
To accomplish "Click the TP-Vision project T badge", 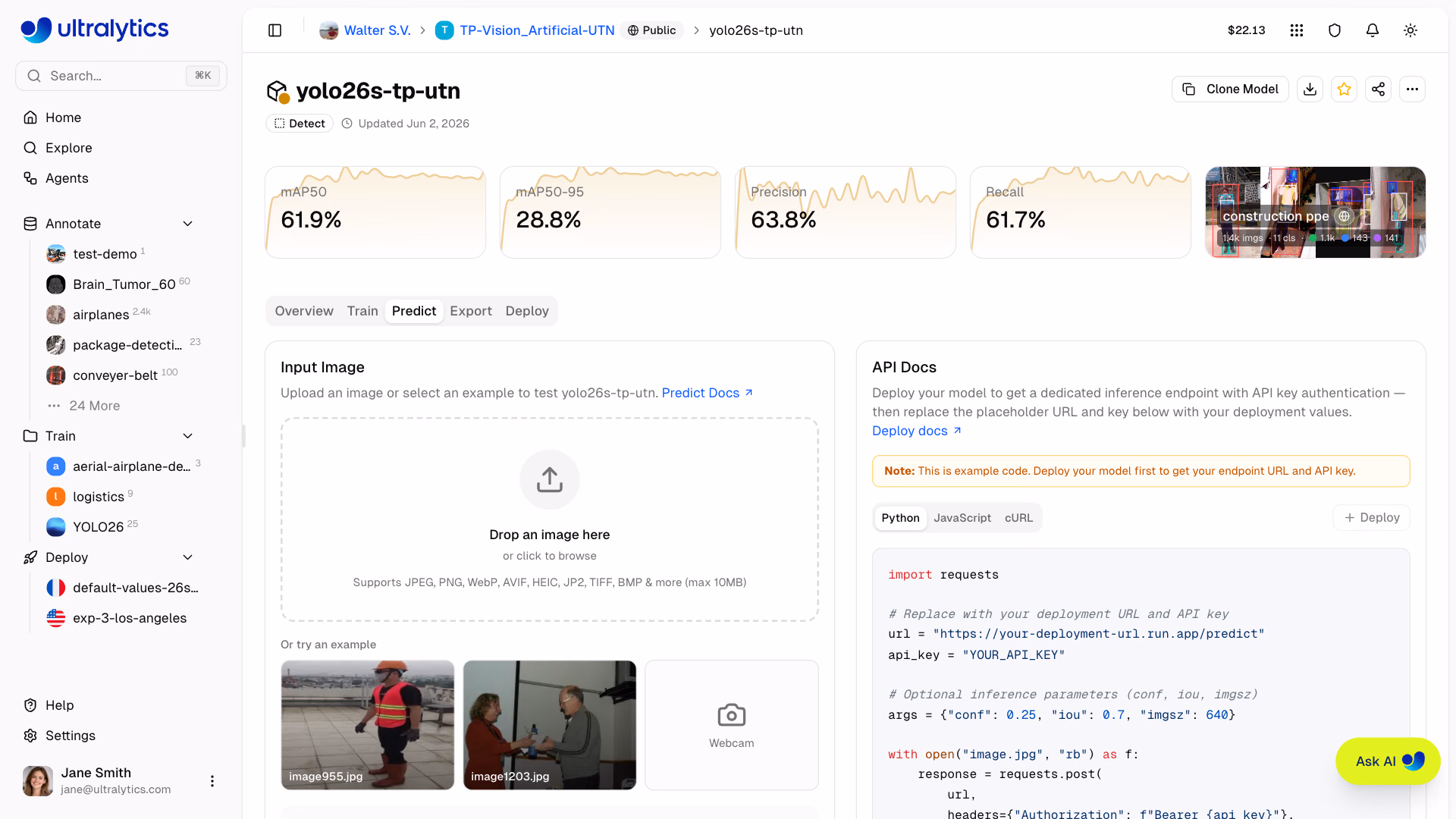I will [x=444, y=30].
